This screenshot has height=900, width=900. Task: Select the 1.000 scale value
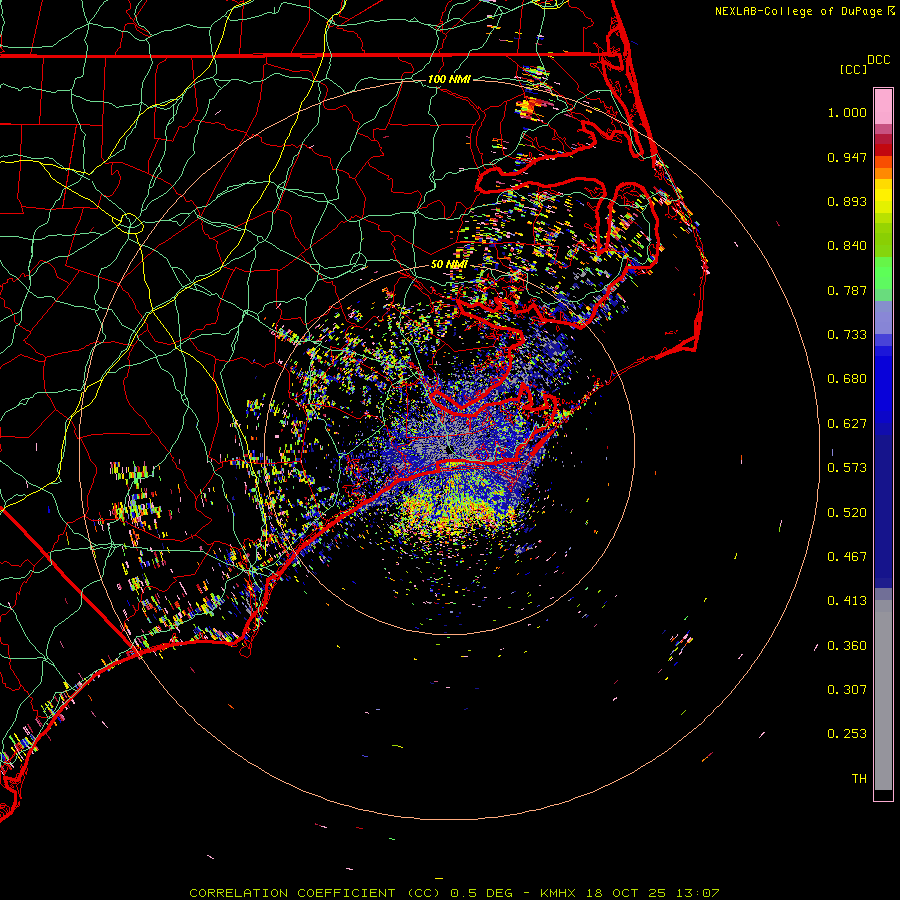pyautogui.click(x=847, y=112)
